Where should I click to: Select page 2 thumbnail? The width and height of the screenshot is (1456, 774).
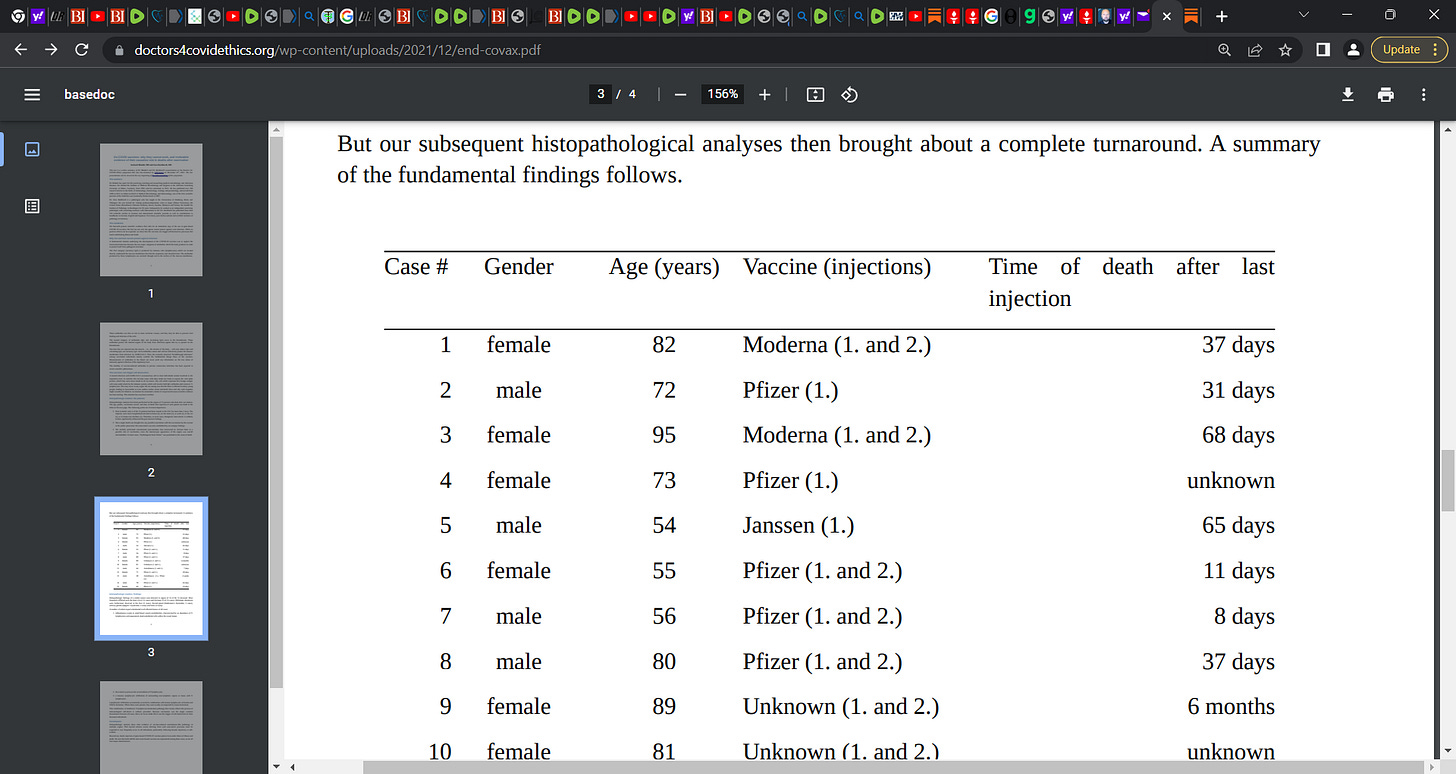[x=151, y=388]
